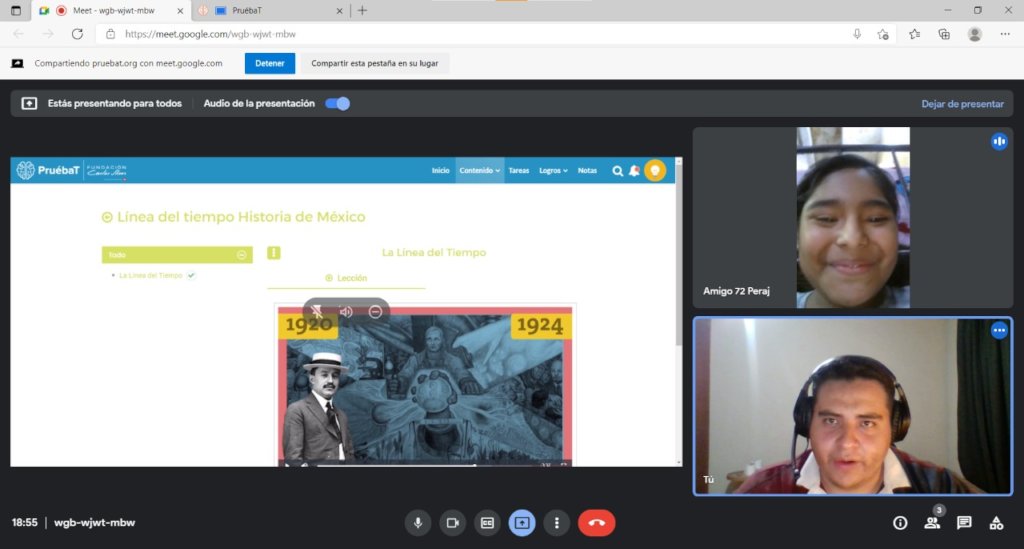Open La Línea del Tiempo lesson link
This screenshot has width=1024, height=549.
coord(151,275)
